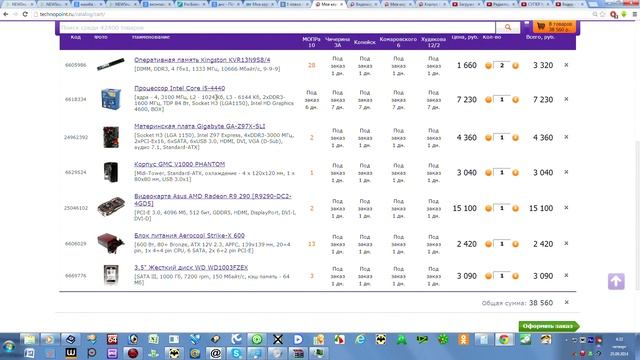The height and width of the screenshot is (360, 640).
Task: Open Skype from the taskbar
Action: tap(236, 353)
